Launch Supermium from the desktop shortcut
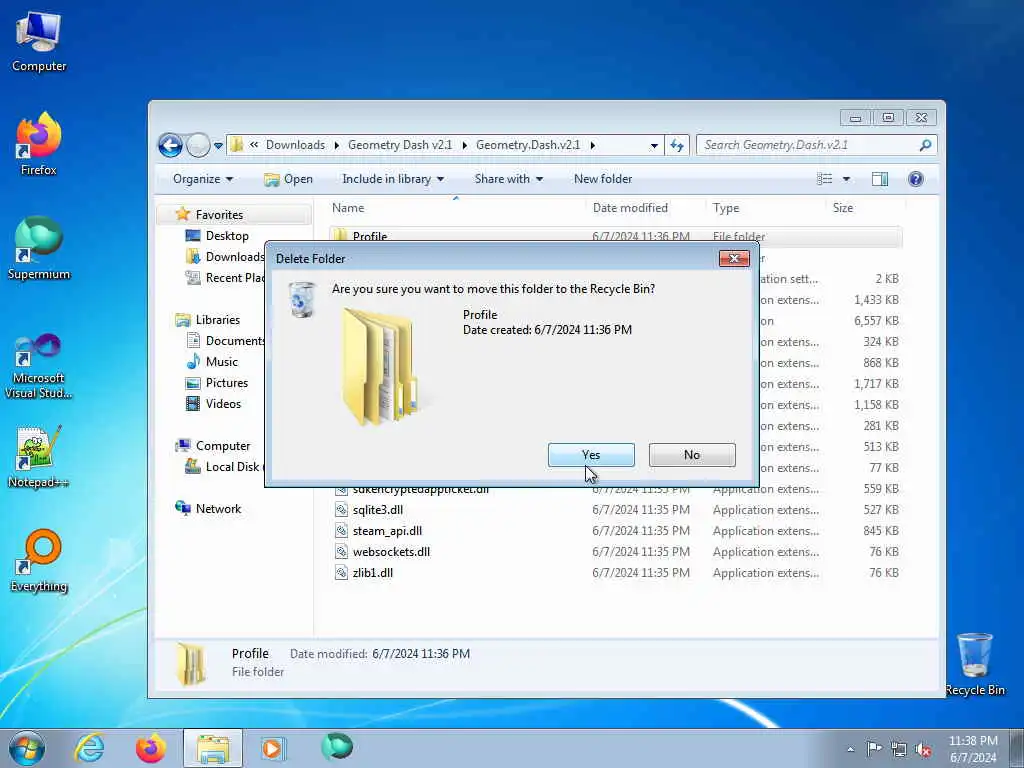This screenshot has width=1024, height=768. 39,248
